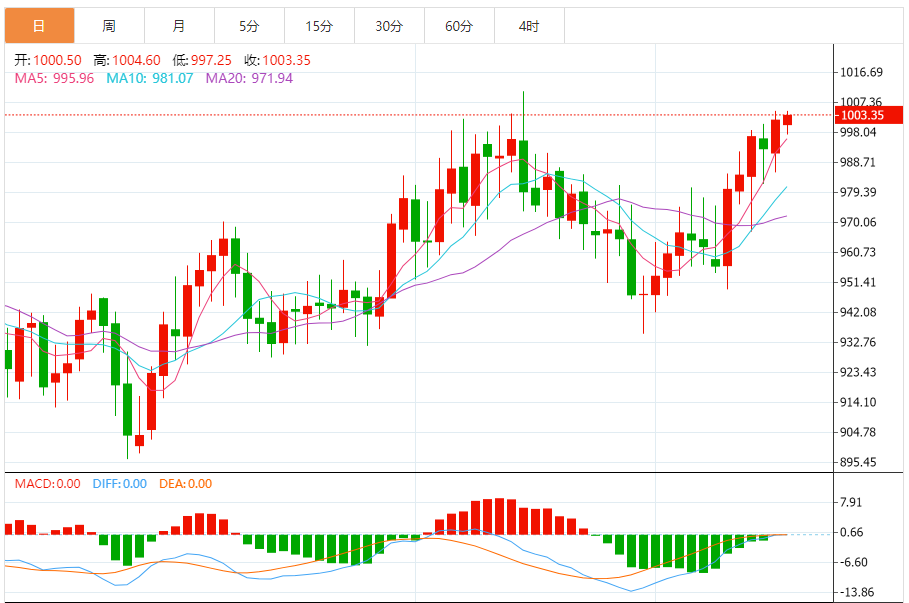Select the 15分 timeframe tab
The height and width of the screenshot is (603, 909).
(319, 26)
